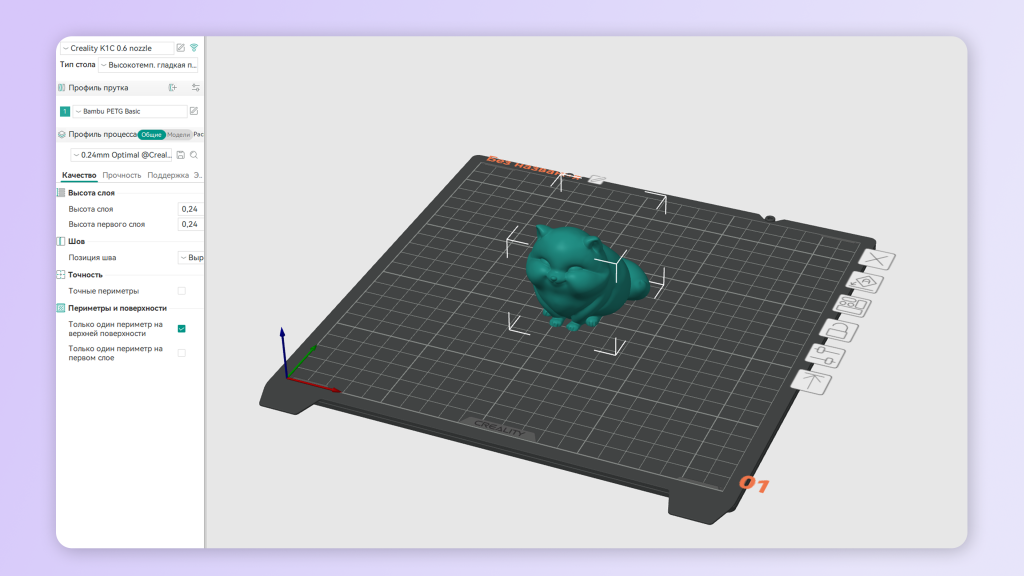Screen dimensions: 1024x576
Task: Search process settings with magnifier icon
Action: (194, 155)
